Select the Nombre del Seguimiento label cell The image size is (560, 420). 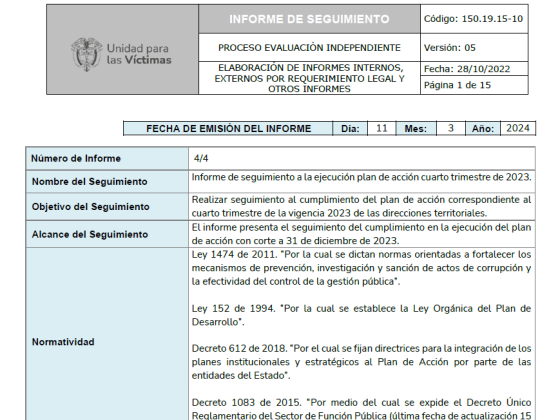pyautogui.click(x=107, y=181)
